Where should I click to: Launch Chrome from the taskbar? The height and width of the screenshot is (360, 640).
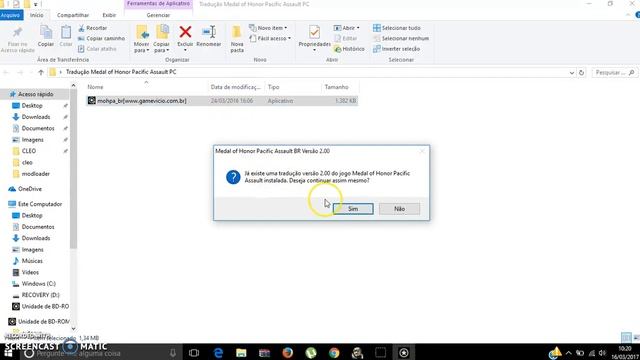[334, 353]
